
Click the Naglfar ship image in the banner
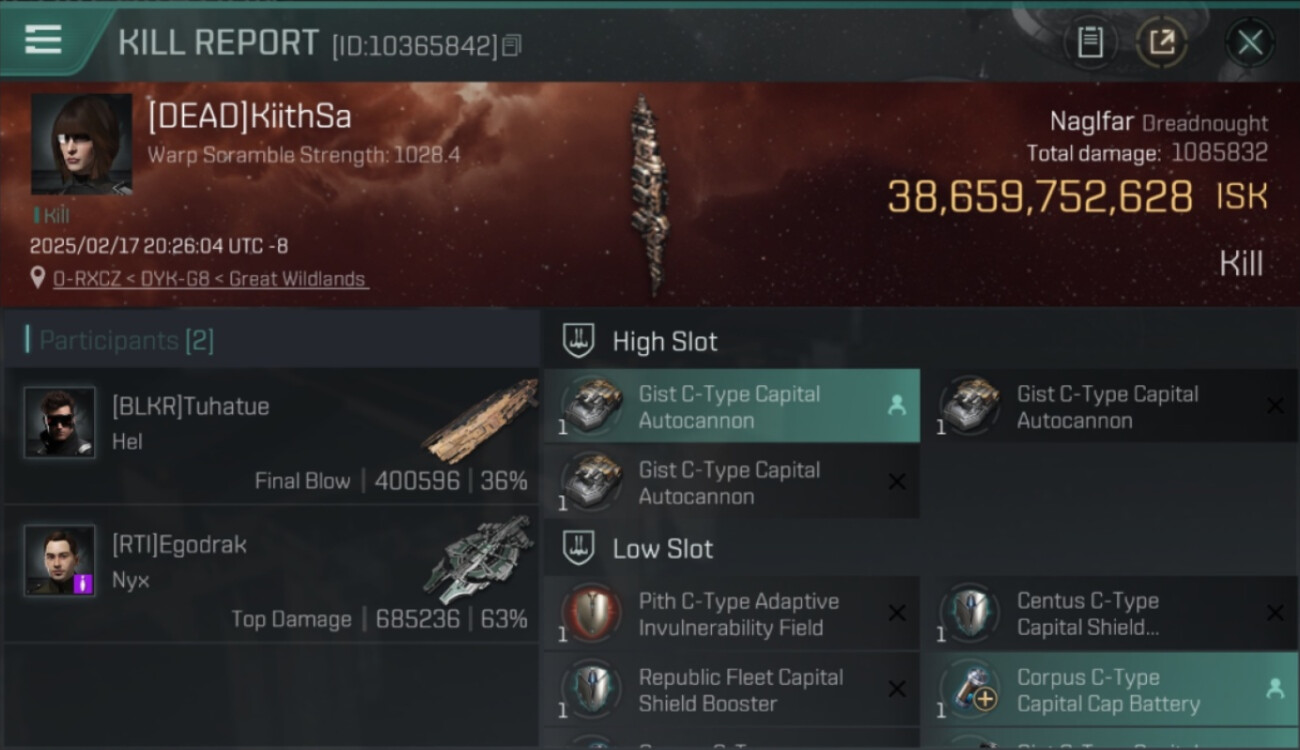(647, 194)
